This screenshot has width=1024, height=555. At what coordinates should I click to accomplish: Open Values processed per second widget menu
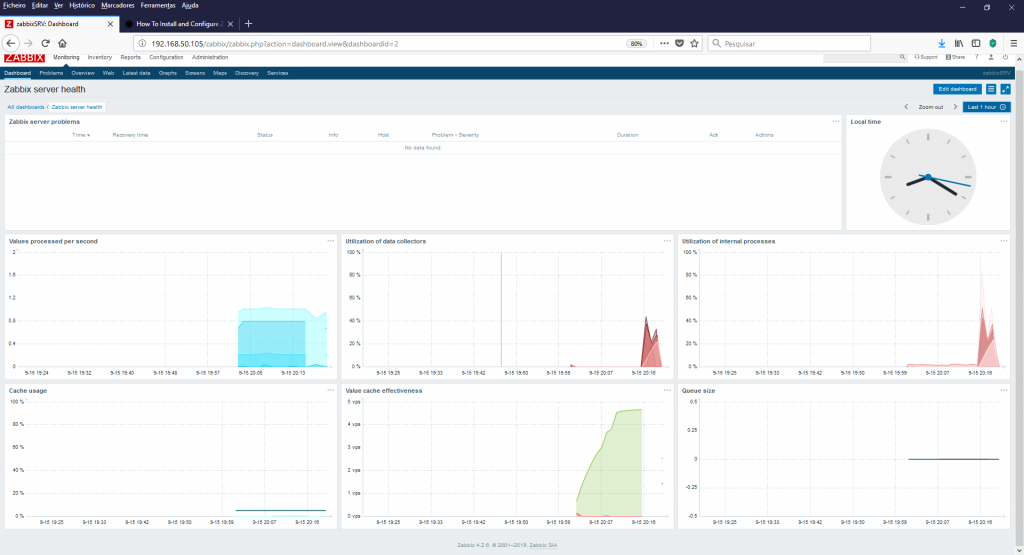tap(330, 241)
